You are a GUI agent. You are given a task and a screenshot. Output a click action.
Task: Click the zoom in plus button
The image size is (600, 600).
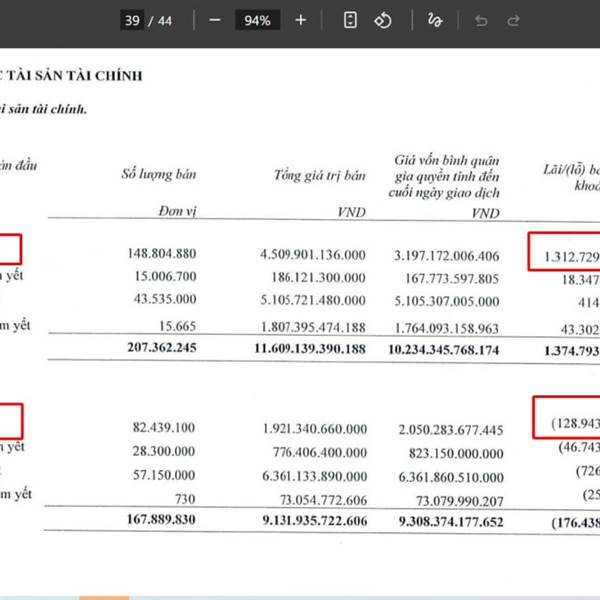(300, 20)
